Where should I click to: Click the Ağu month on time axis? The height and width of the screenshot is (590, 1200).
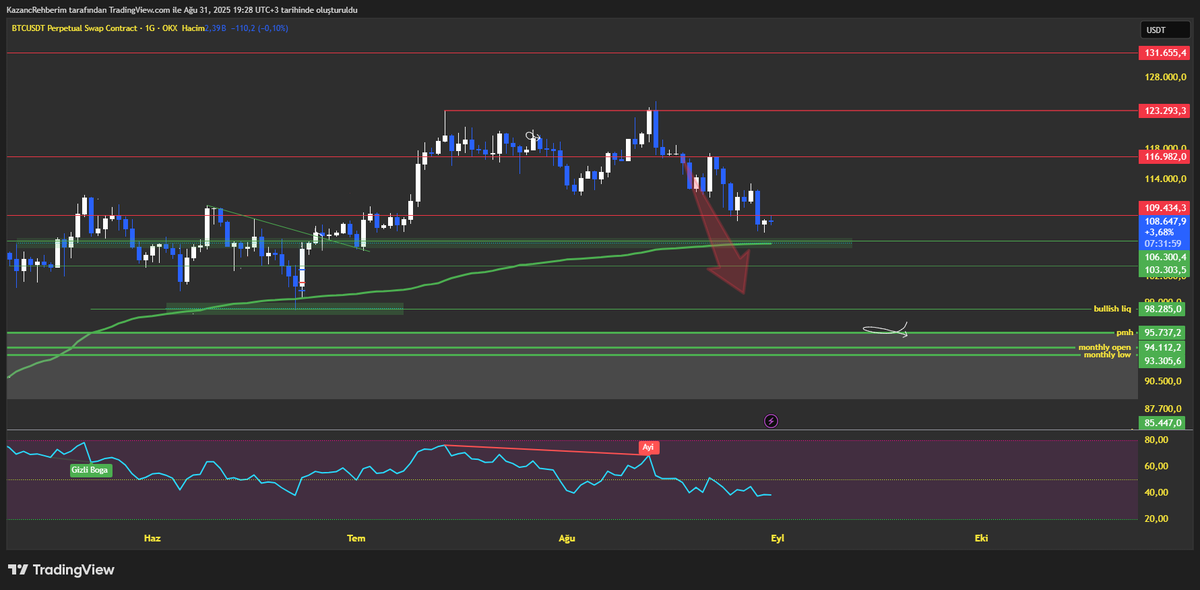click(567, 538)
